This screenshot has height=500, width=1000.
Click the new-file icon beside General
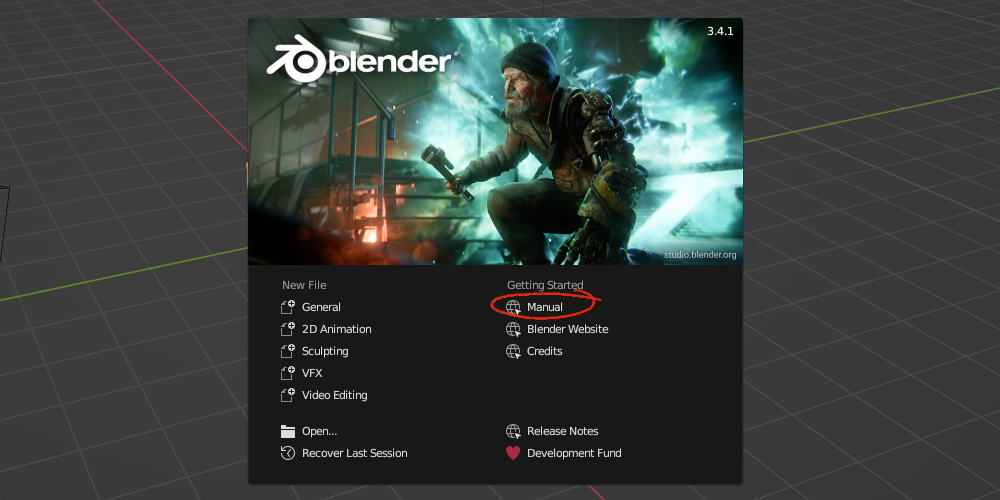pyautogui.click(x=288, y=307)
